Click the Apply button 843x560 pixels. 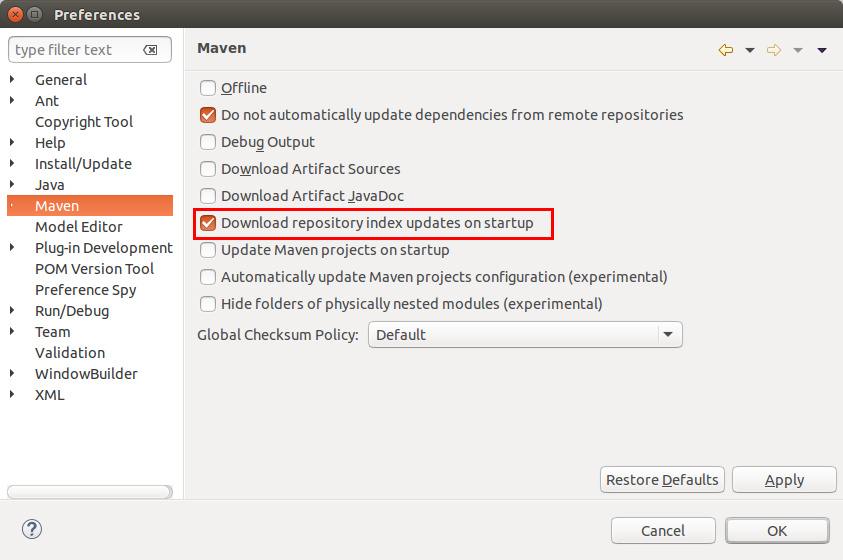pos(784,479)
